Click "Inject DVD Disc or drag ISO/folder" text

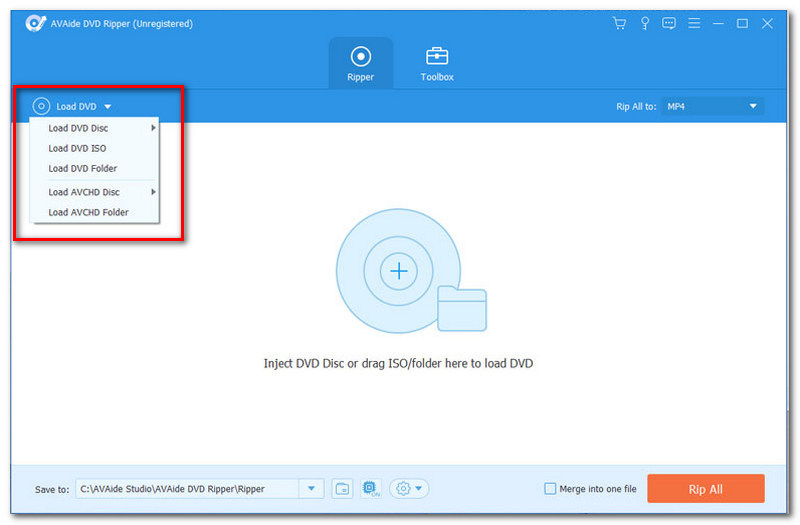[398, 363]
